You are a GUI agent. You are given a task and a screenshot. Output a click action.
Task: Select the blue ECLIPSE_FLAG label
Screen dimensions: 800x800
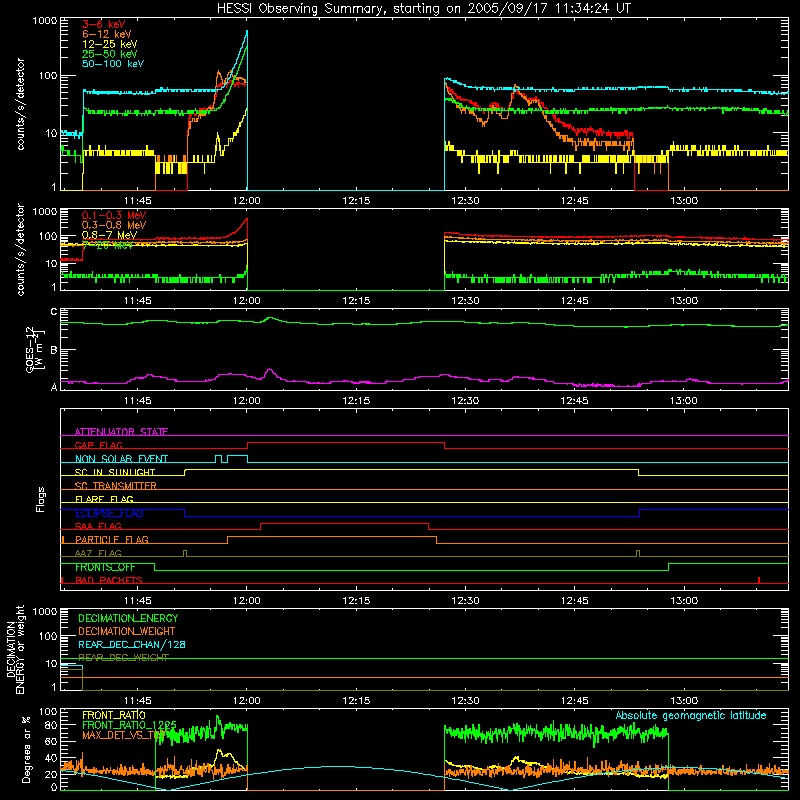tap(109, 513)
